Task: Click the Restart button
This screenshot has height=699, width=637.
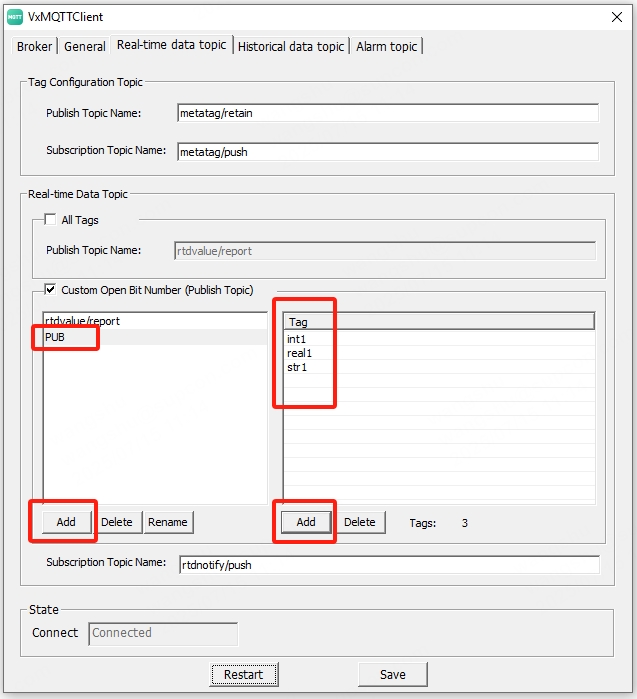Action: 244,674
